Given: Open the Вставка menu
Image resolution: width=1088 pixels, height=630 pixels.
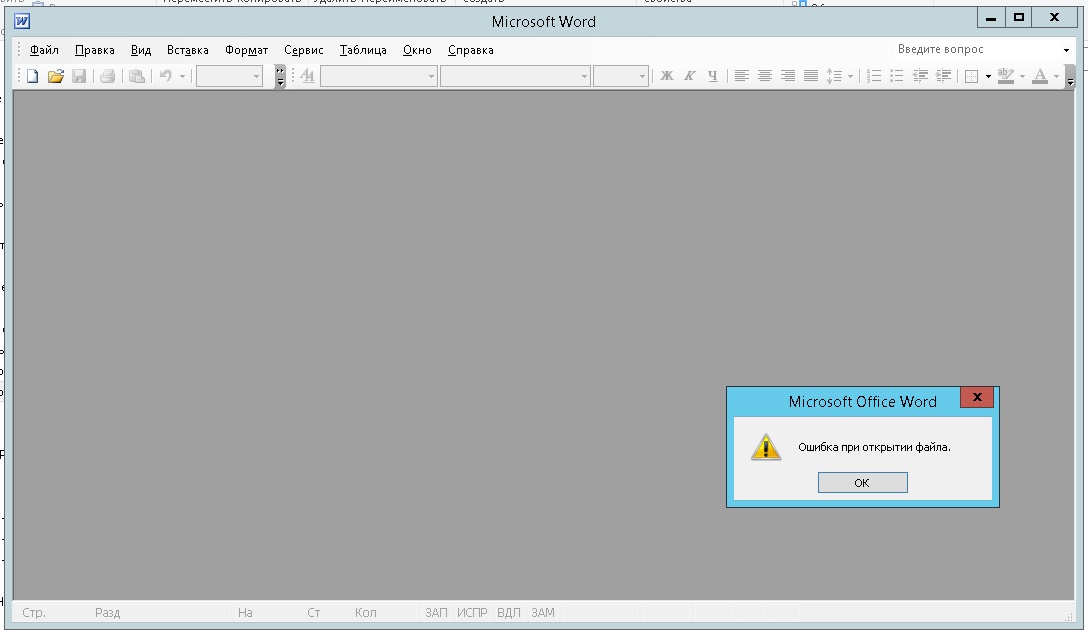Looking at the screenshot, I should coord(187,50).
